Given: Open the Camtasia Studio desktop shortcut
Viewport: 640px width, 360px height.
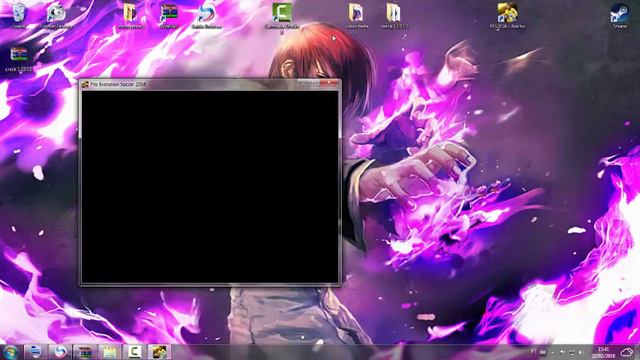Looking at the screenshot, I should (x=282, y=16).
